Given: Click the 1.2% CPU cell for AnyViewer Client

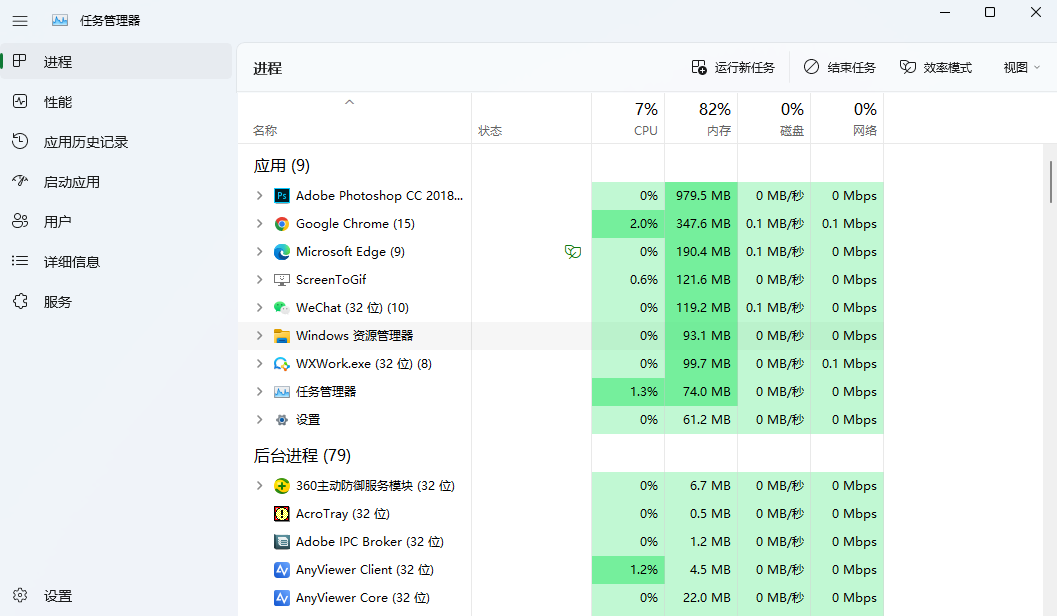Looking at the screenshot, I should (628, 569).
